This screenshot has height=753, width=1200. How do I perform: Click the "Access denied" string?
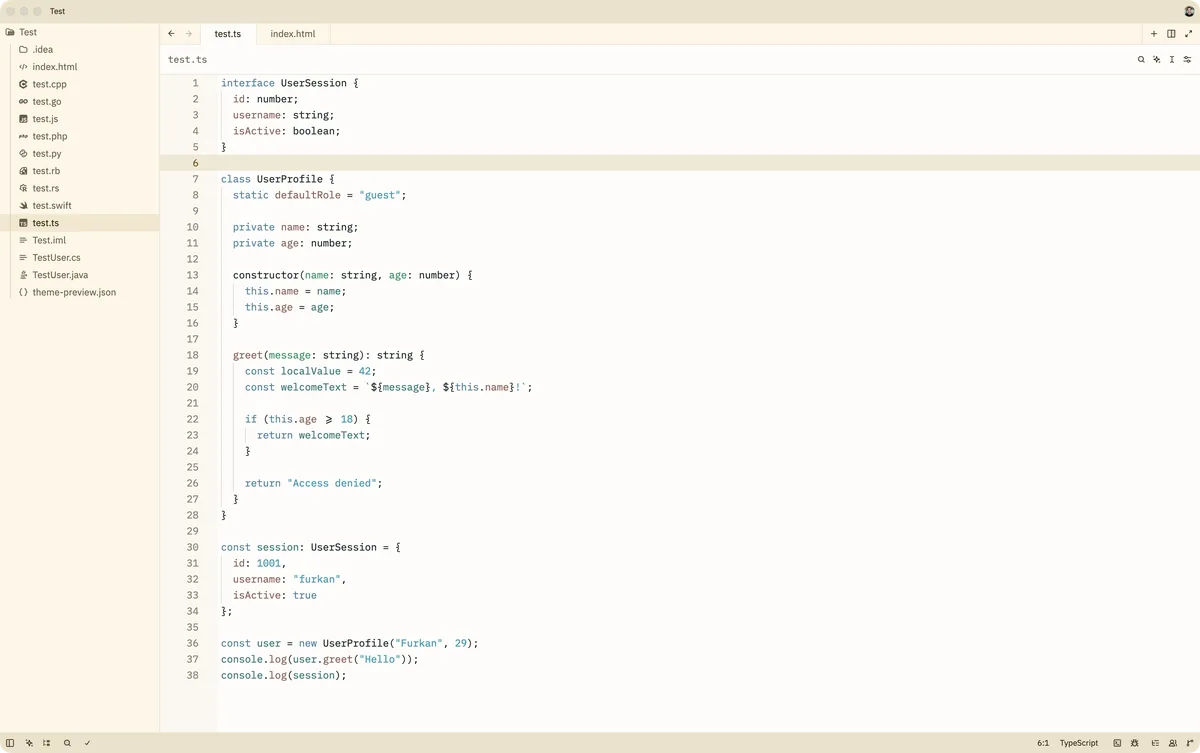tap(332, 483)
